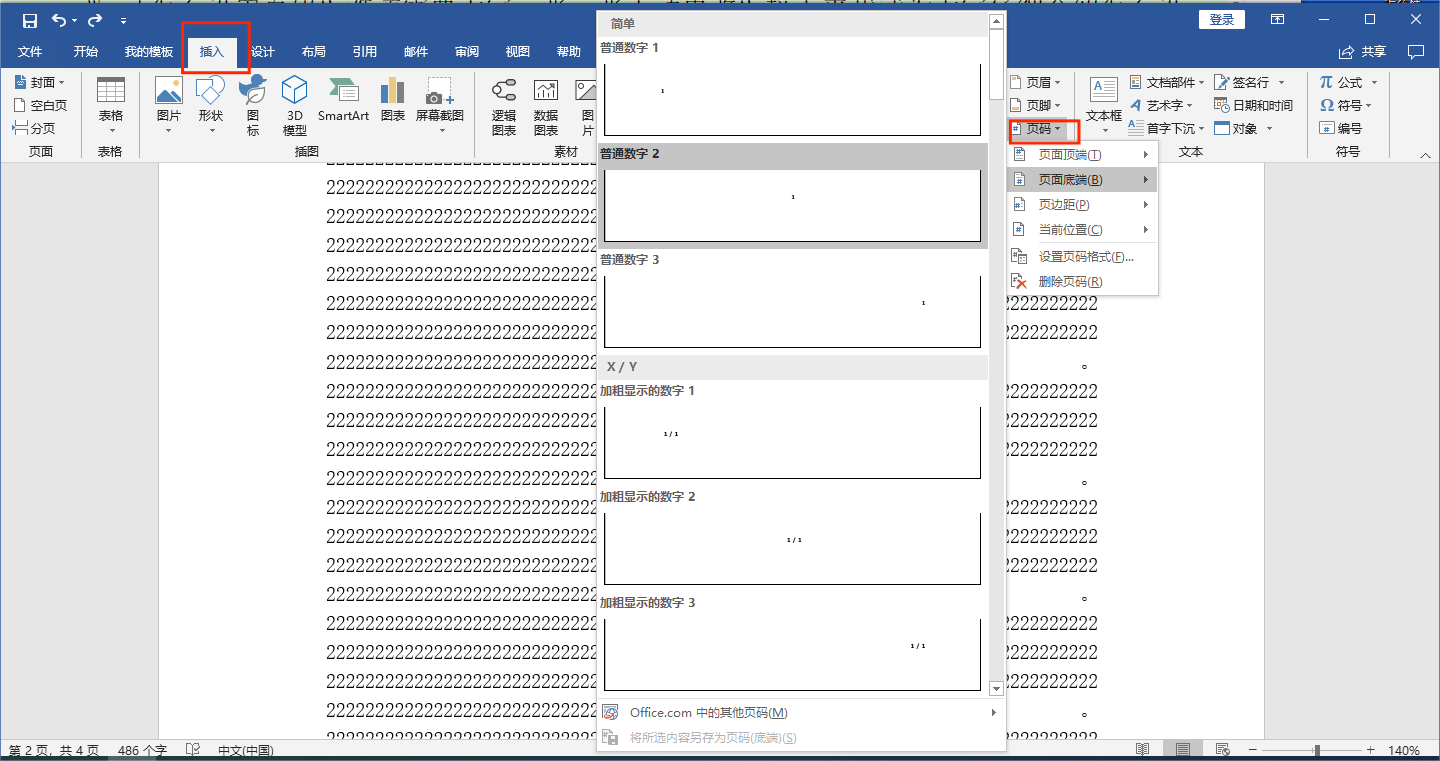Open the 封面 (Cover page) dropdown

coord(40,82)
